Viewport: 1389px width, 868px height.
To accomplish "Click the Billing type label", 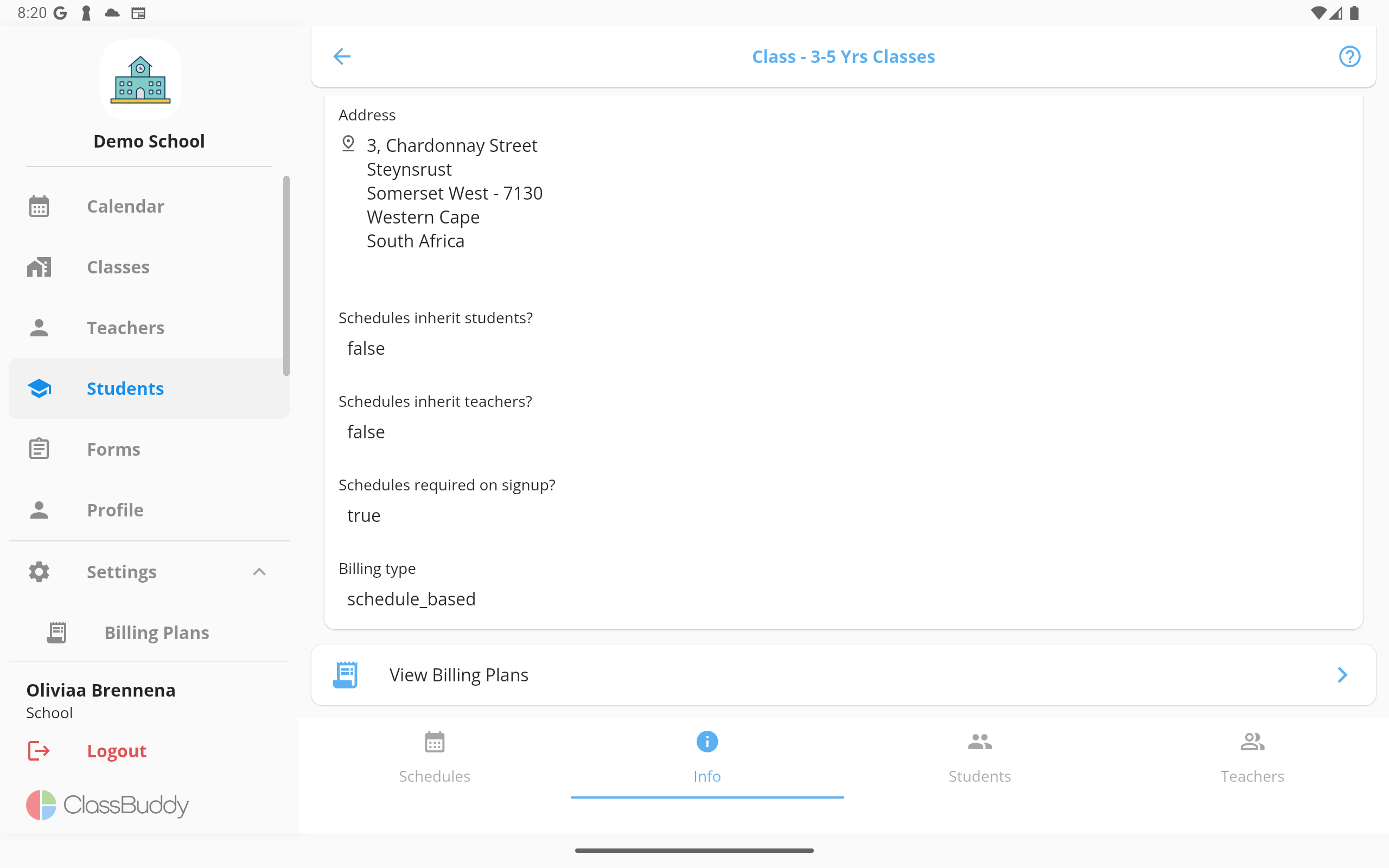I will [x=377, y=569].
